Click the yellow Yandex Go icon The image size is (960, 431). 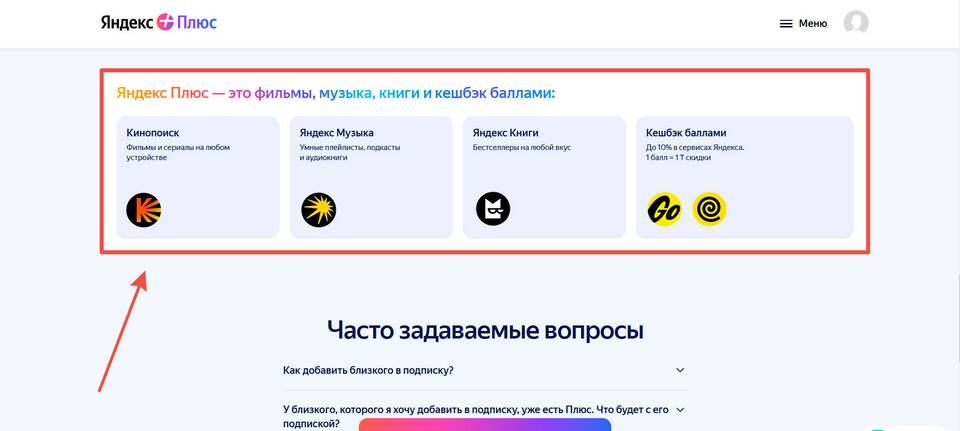(x=664, y=209)
